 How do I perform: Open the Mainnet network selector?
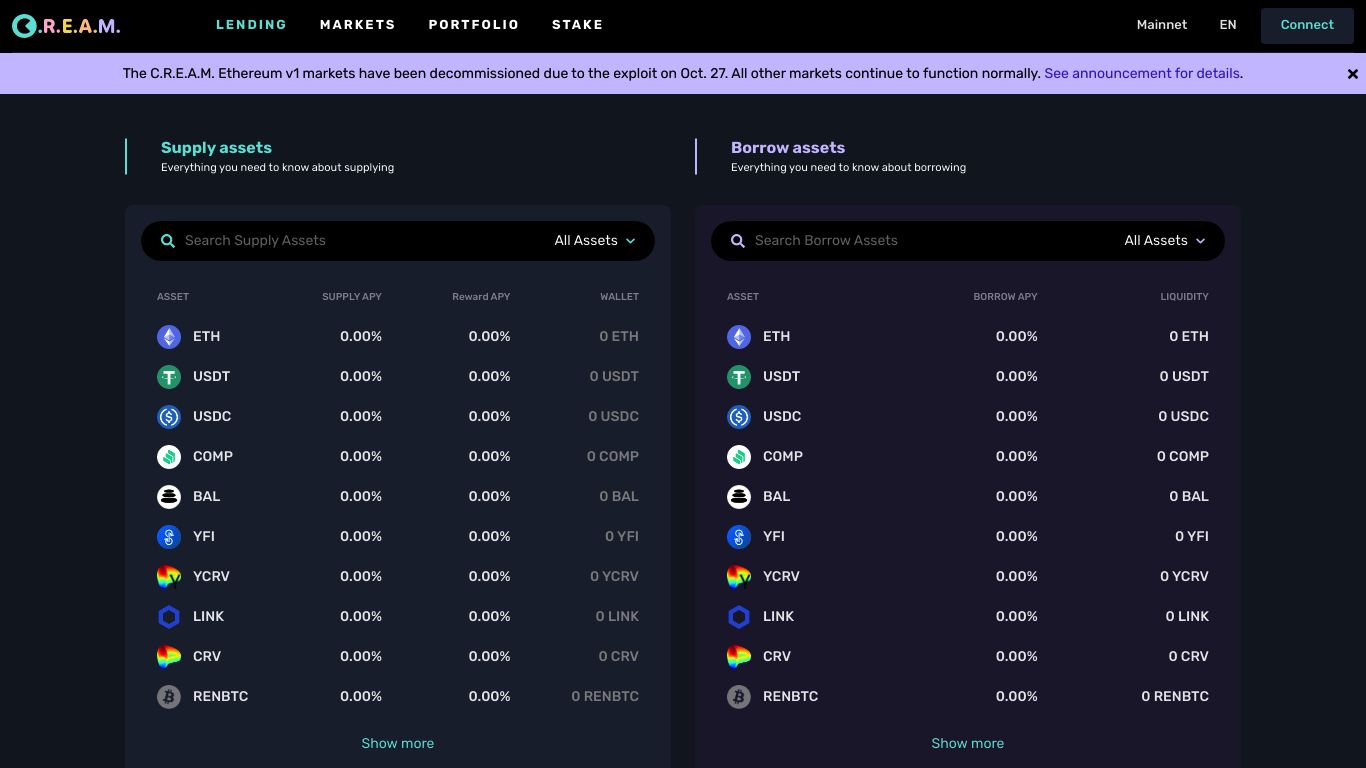coord(1162,25)
